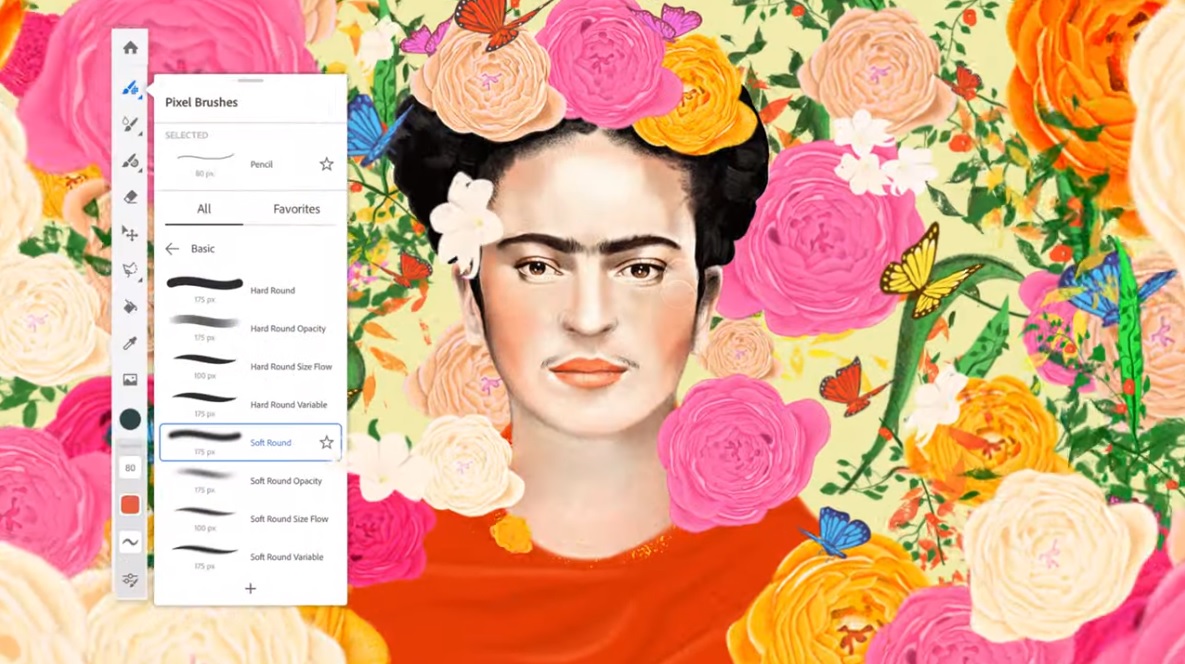This screenshot has height=664, width=1185.
Task: Select the Pixel Brushes tool
Action: click(130, 88)
